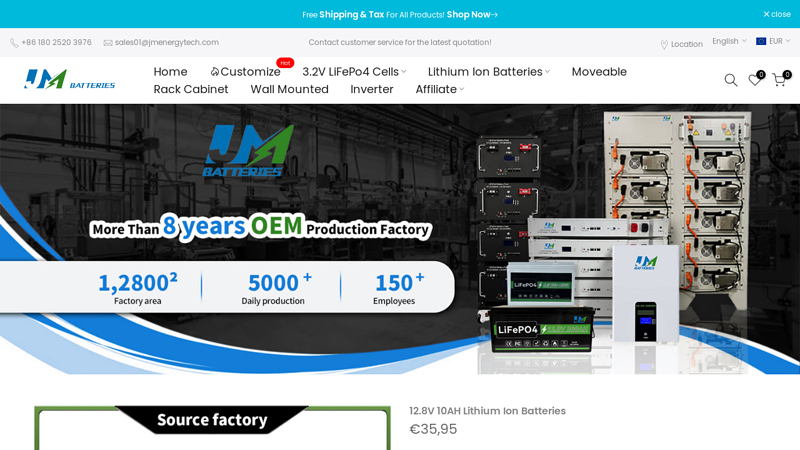800x450 pixels.
Task: Open the Wall Mounted menu item
Action: (x=289, y=89)
